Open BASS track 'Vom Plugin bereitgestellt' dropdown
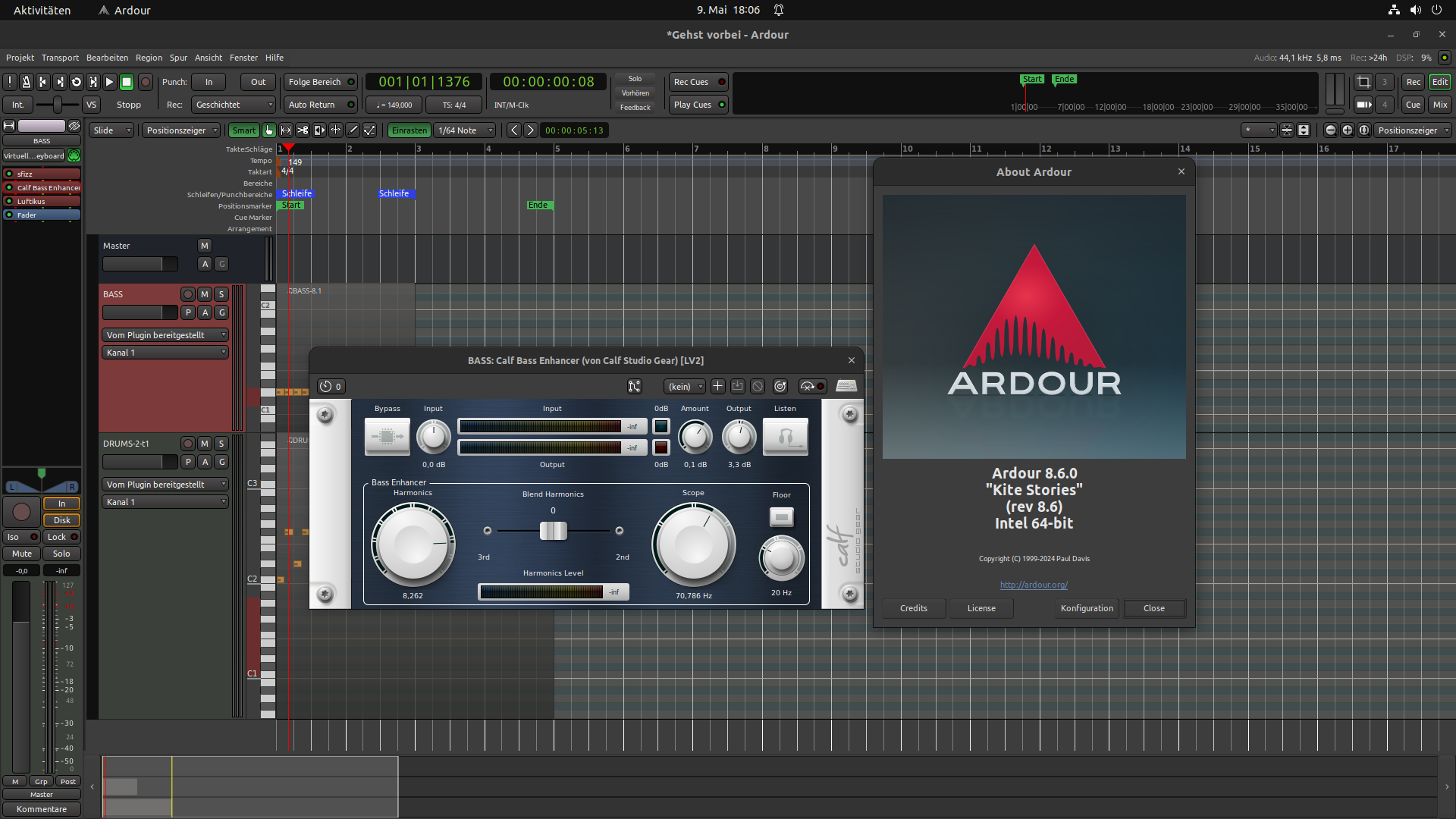Image resolution: width=1456 pixels, height=819 pixels. 165,335
